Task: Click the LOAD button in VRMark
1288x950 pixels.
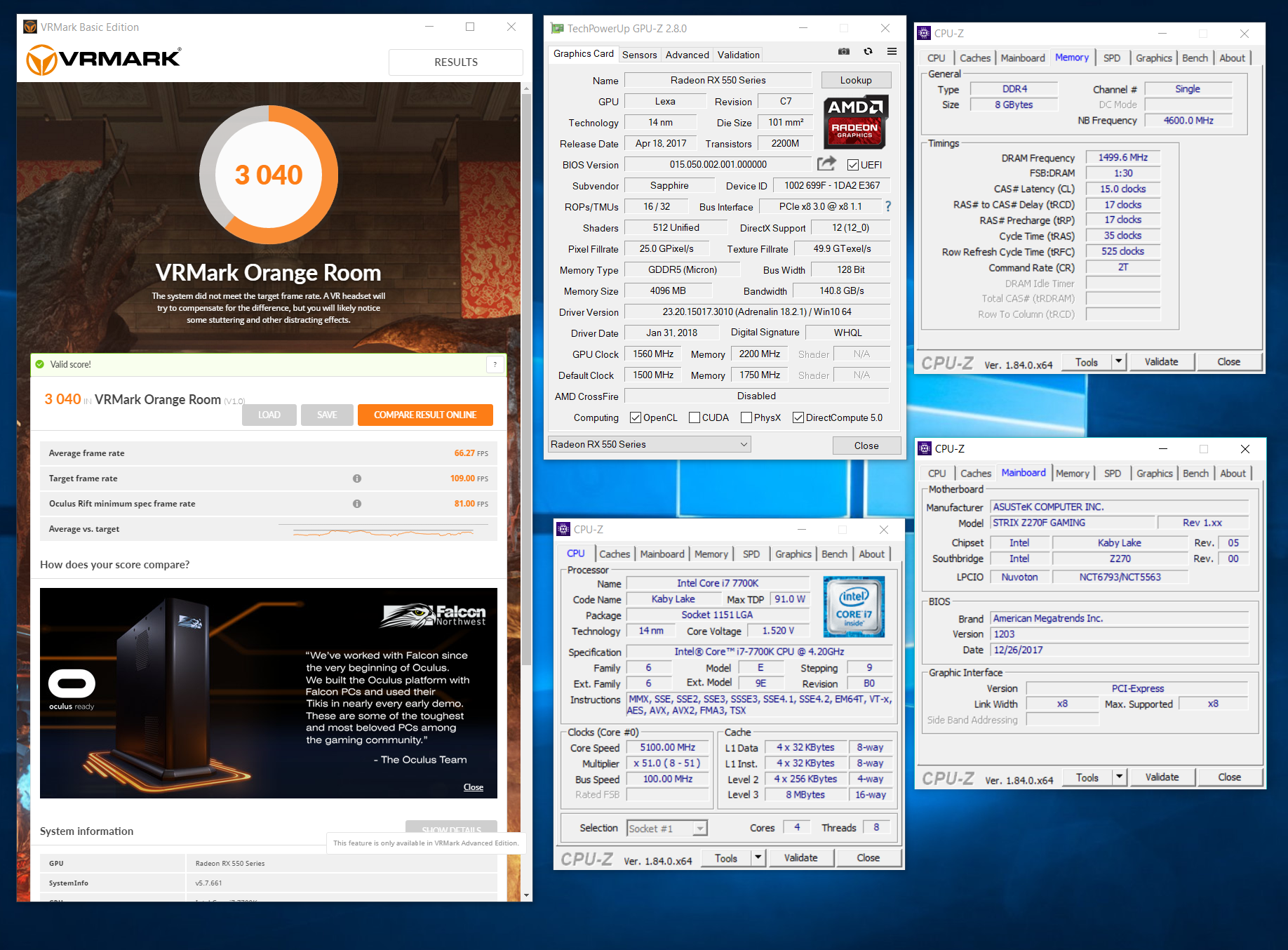Action: click(269, 415)
